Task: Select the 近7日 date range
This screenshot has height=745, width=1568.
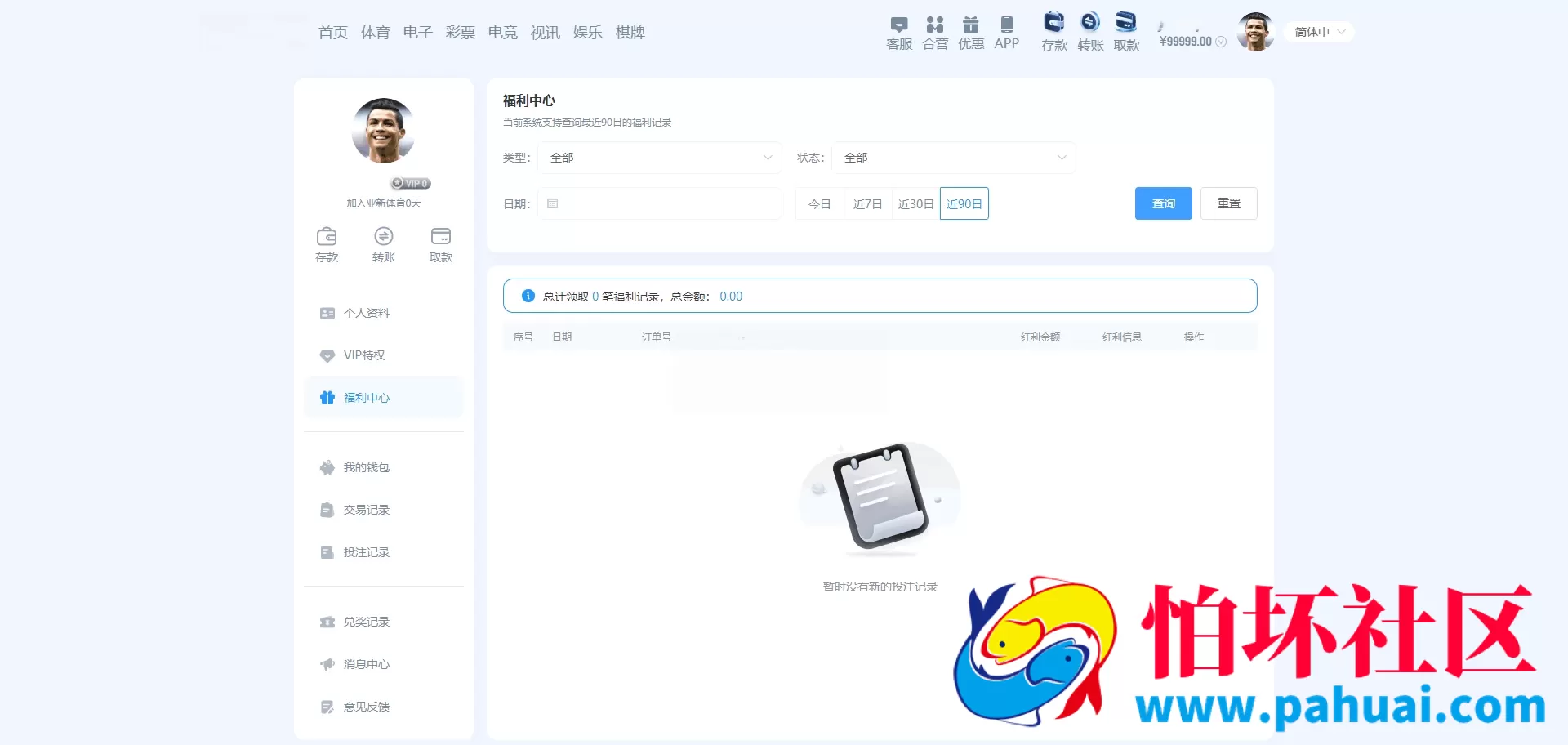Action: coord(868,203)
